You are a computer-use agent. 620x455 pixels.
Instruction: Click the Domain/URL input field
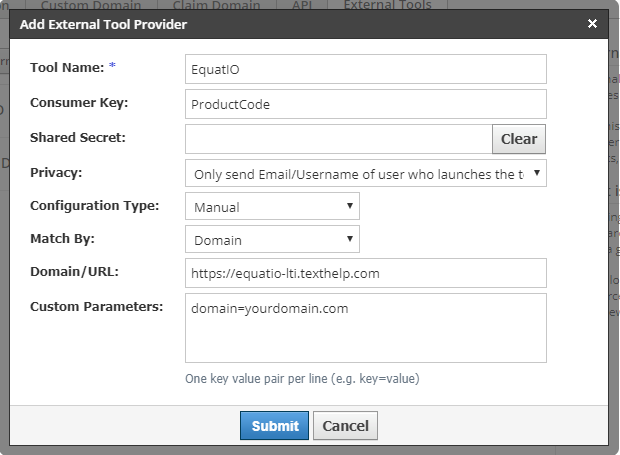[x=366, y=273]
